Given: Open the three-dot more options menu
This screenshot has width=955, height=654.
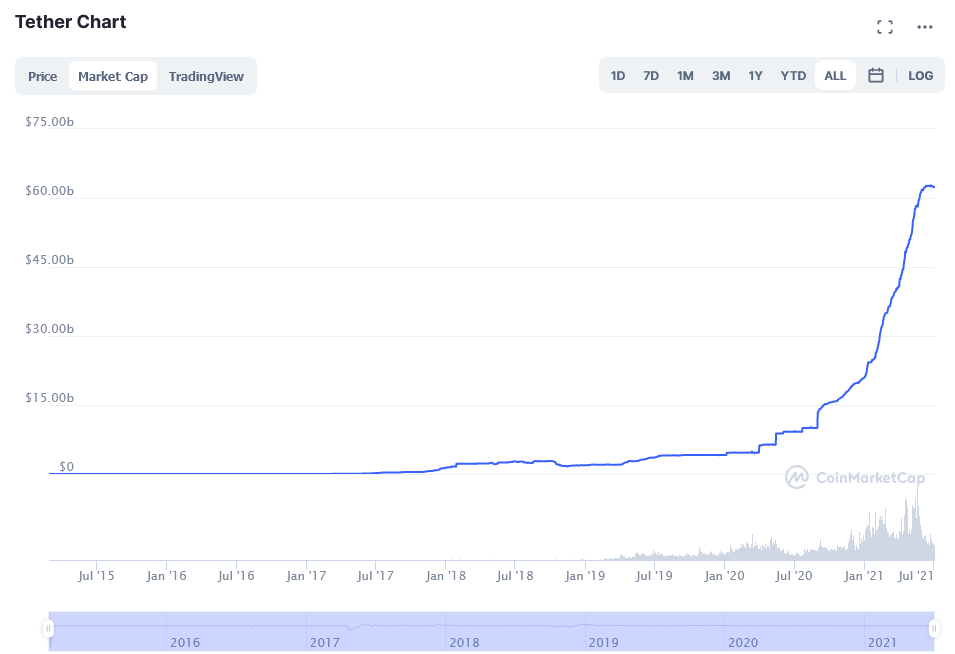Looking at the screenshot, I should point(925,27).
